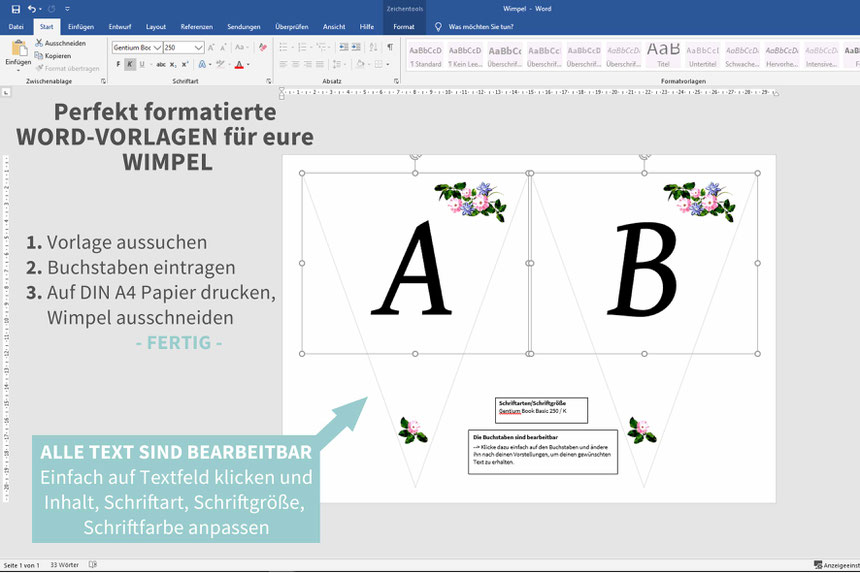This screenshot has width=860, height=573.
Task: Click the Einfügen paste clipboard icon
Action: 19,48
